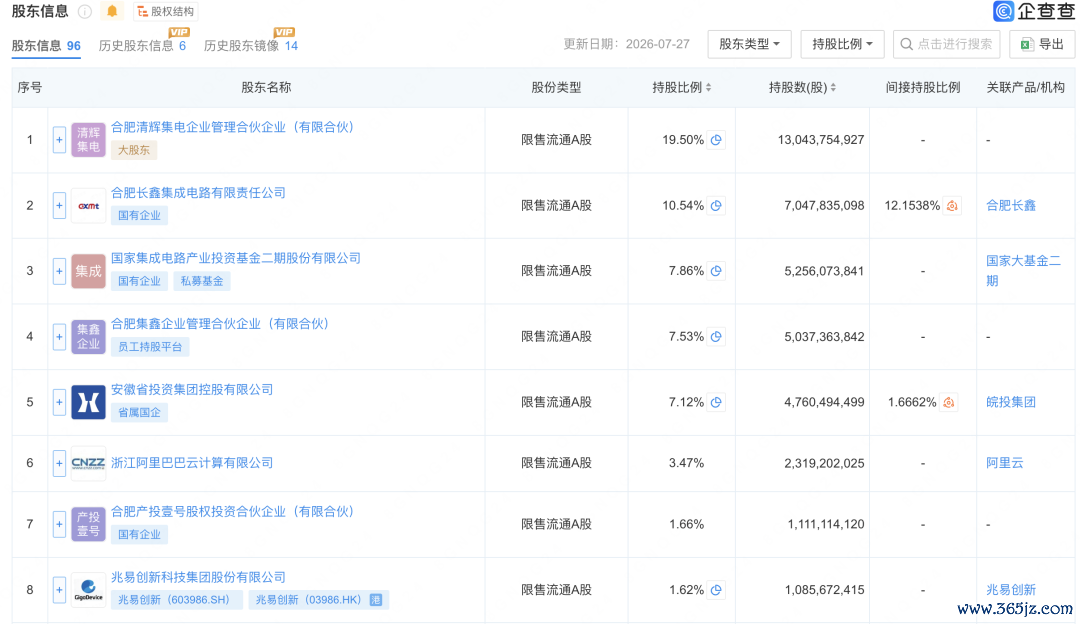Expand row 2 合肥长鑫集成电路 plus button
Screen dimensions: 1080x624
[x=59, y=205]
